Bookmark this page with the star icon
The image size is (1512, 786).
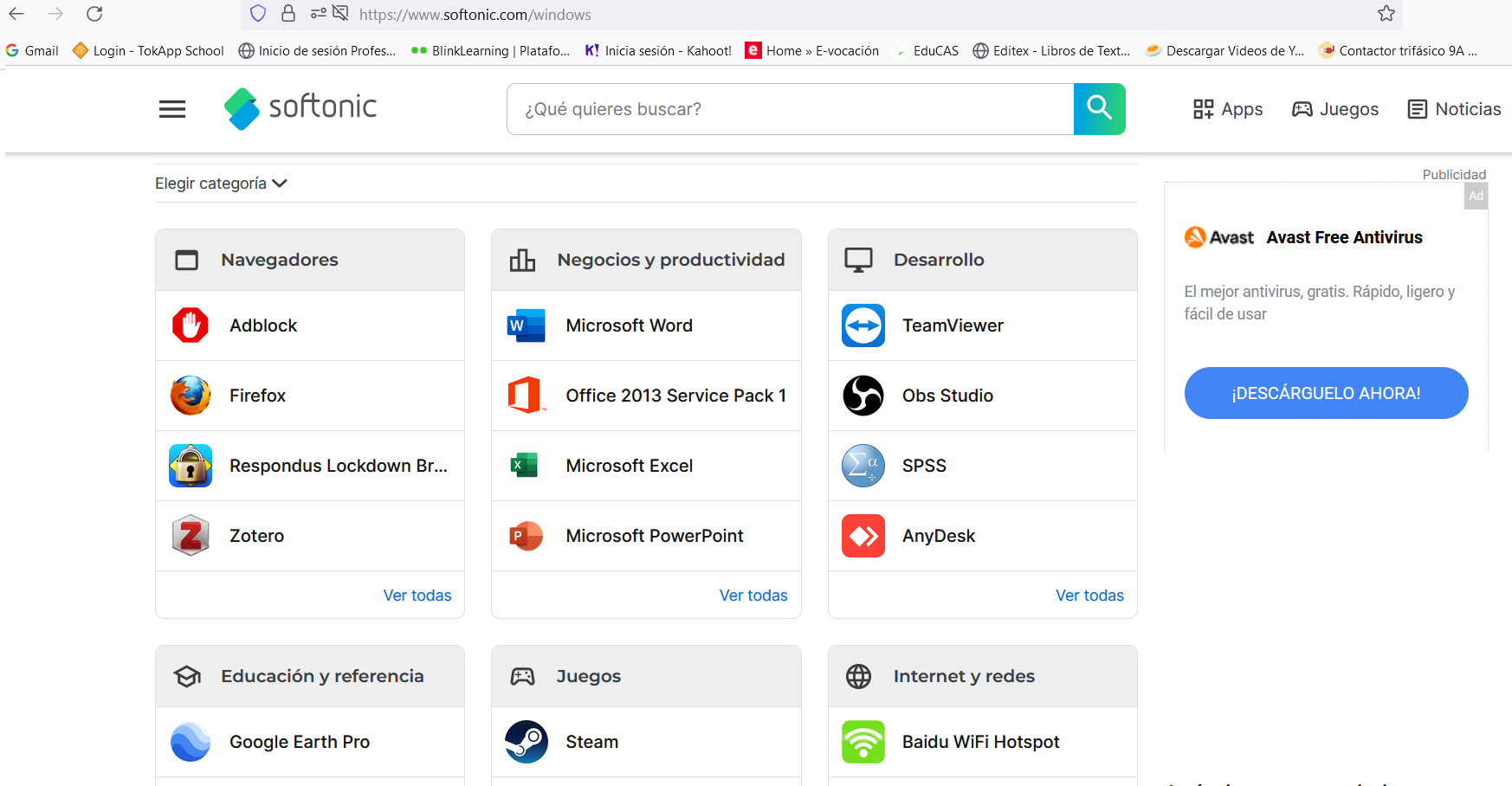coord(1386,14)
